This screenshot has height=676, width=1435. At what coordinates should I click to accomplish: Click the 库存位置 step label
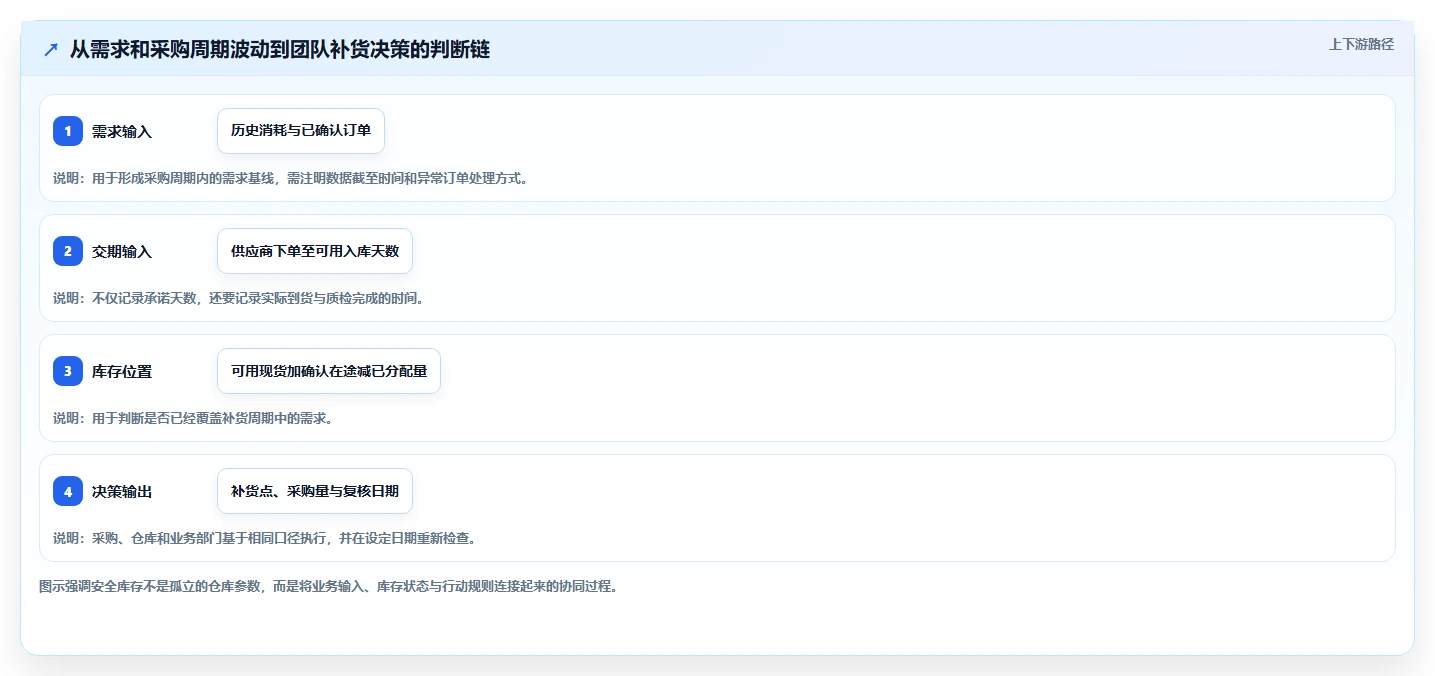pyautogui.click(x=122, y=371)
